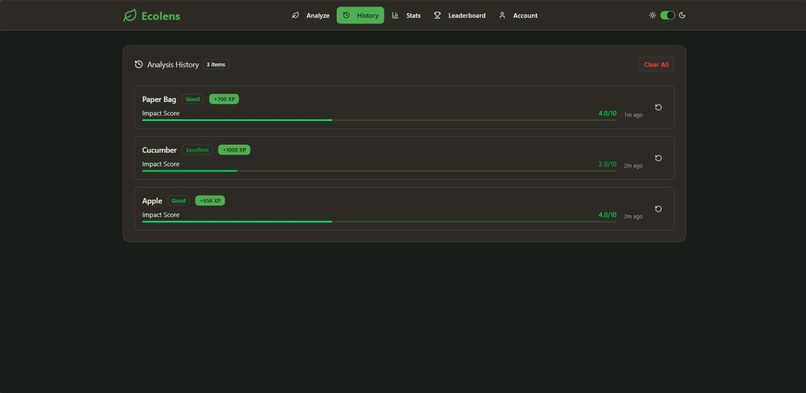Click the +1000 XP badge
This screenshot has height=393, width=806.
(234, 150)
